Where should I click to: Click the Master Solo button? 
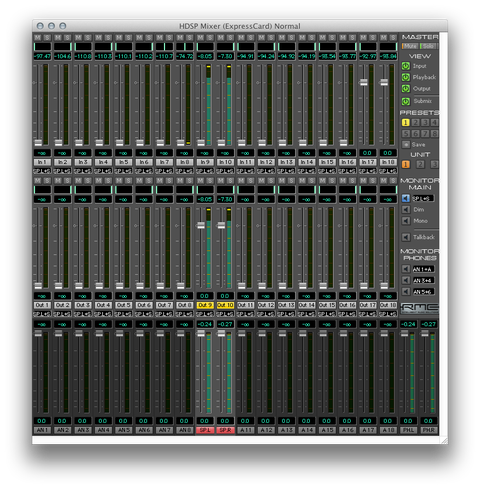point(428,46)
